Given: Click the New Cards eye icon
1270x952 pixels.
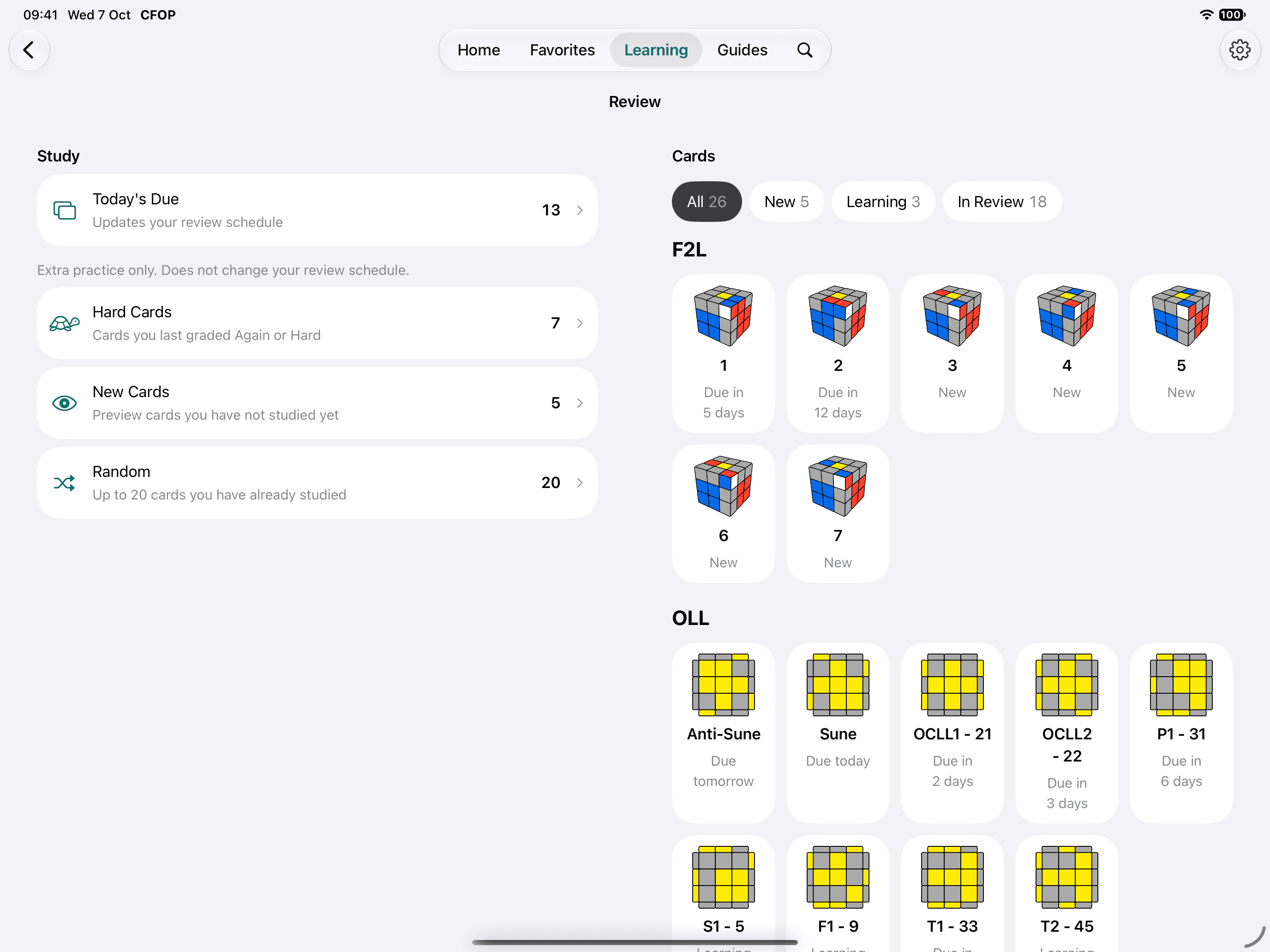Looking at the screenshot, I should pyautogui.click(x=64, y=403).
